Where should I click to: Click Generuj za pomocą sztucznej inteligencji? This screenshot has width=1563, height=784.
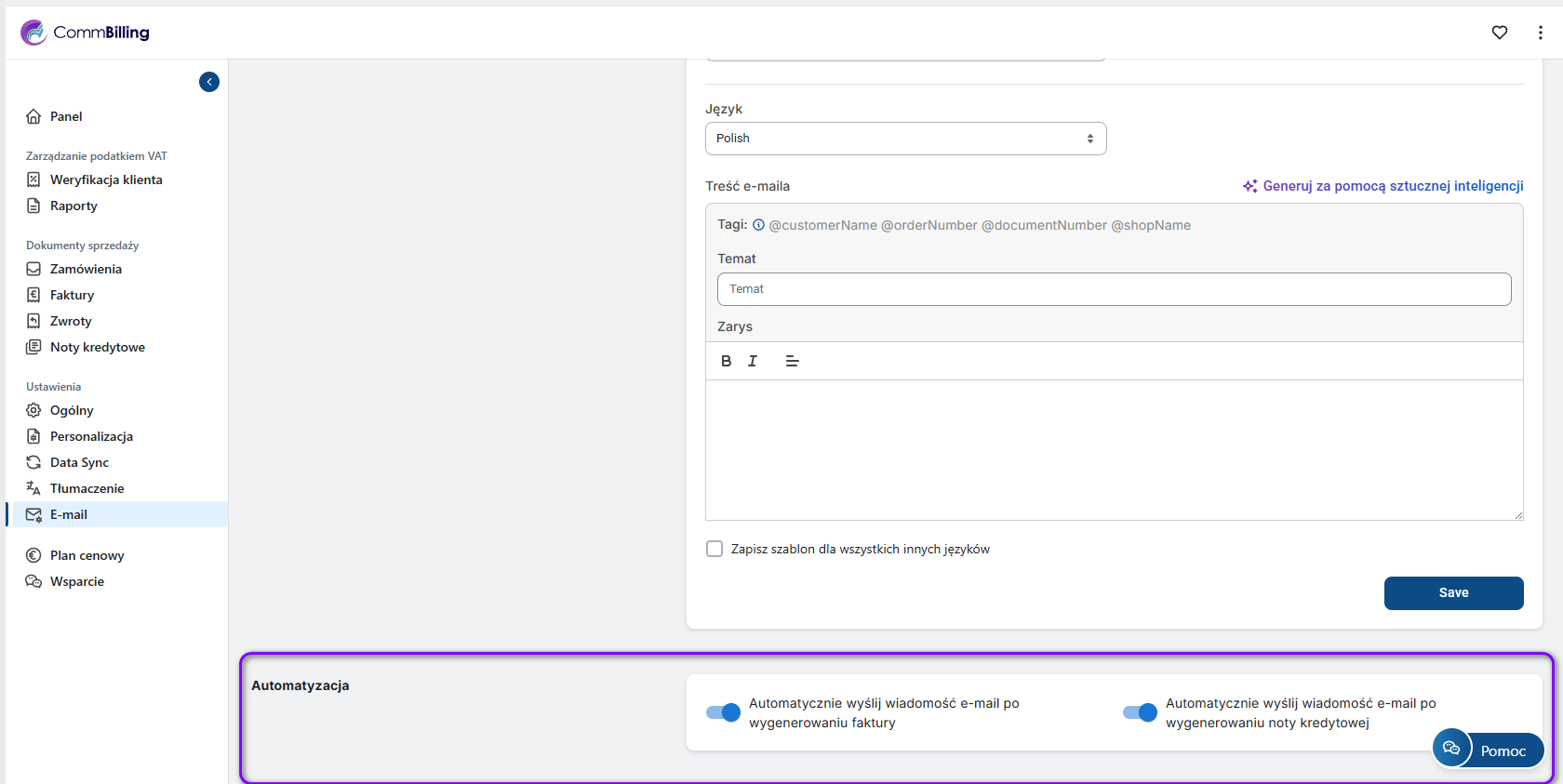[1383, 186]
